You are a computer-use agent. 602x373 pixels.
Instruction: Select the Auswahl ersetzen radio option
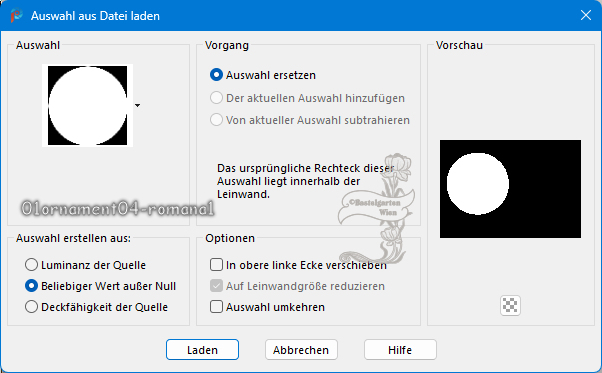pos(216,75)
